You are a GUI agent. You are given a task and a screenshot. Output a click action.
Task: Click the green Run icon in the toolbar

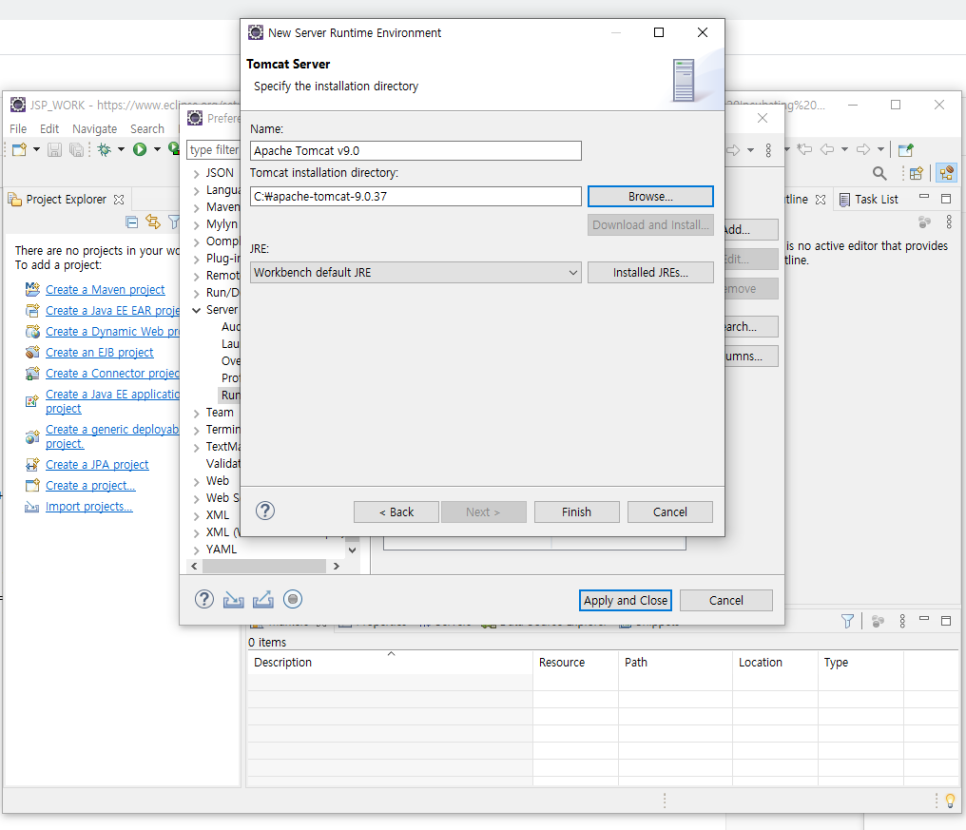coord(140,149)
